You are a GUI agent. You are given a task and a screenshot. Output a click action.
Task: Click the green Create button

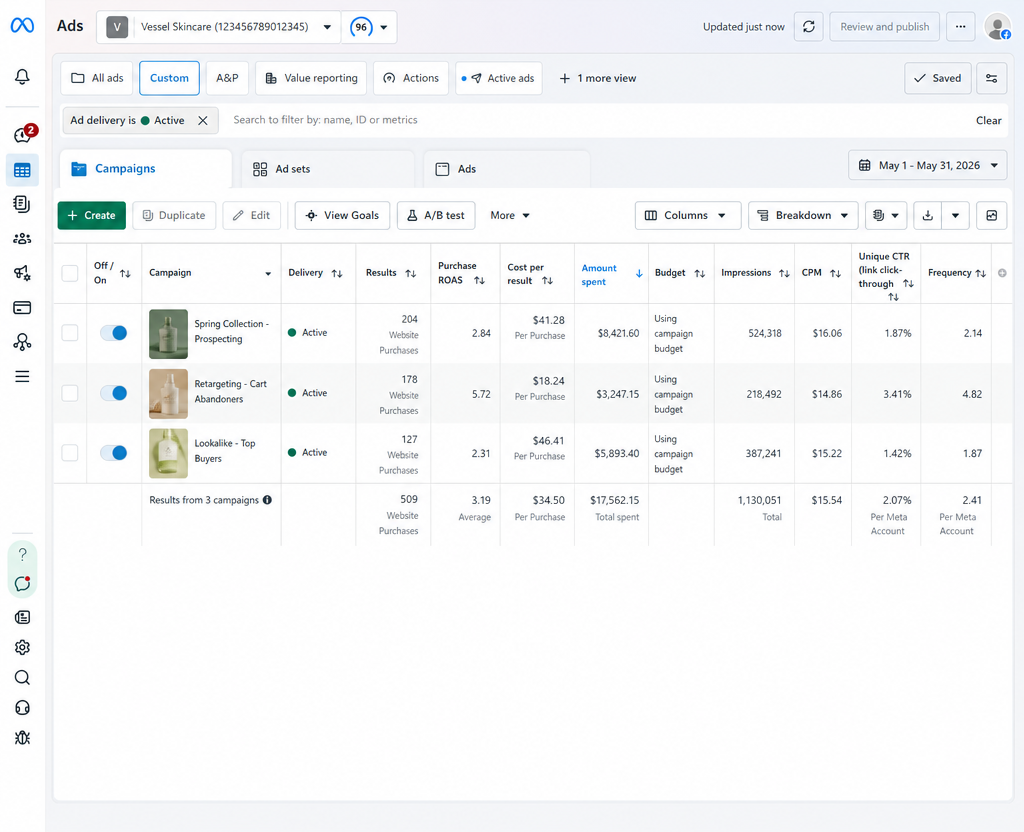[91, 216]
